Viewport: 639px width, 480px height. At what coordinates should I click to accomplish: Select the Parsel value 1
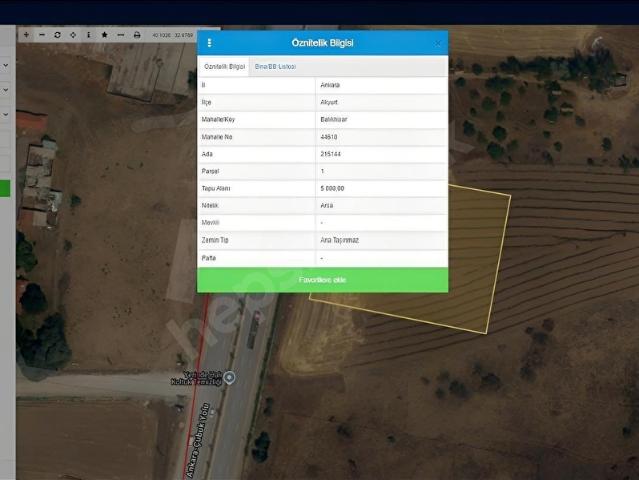322,171
